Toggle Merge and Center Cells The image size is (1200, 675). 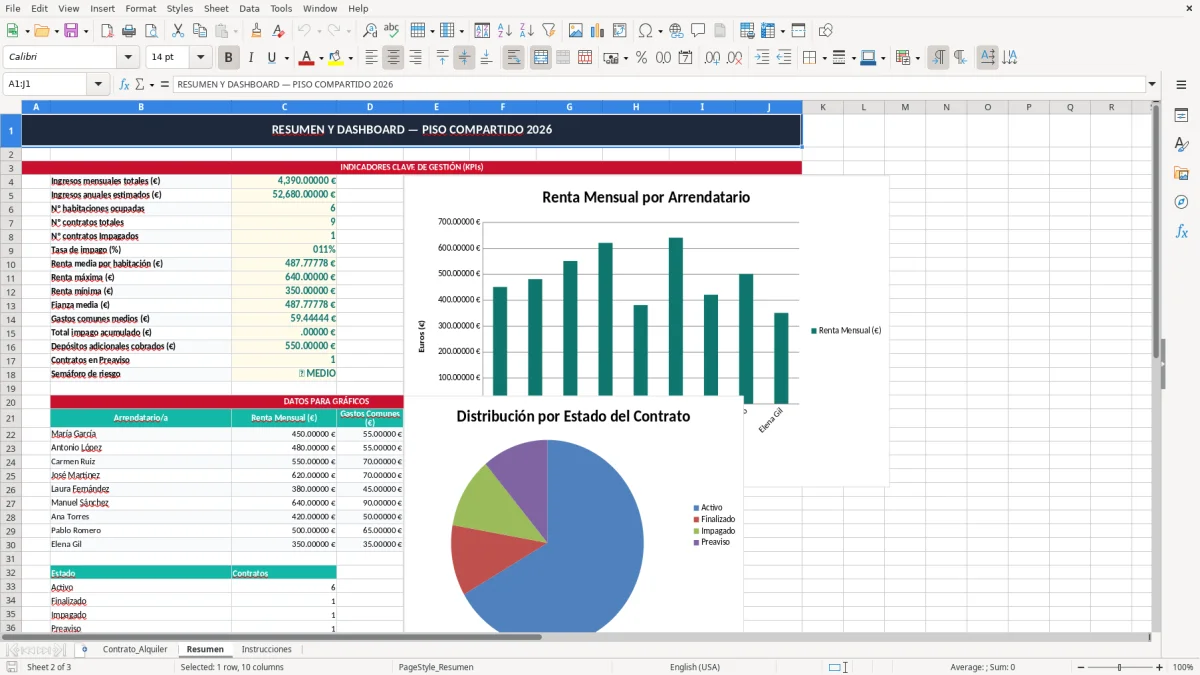541,58
